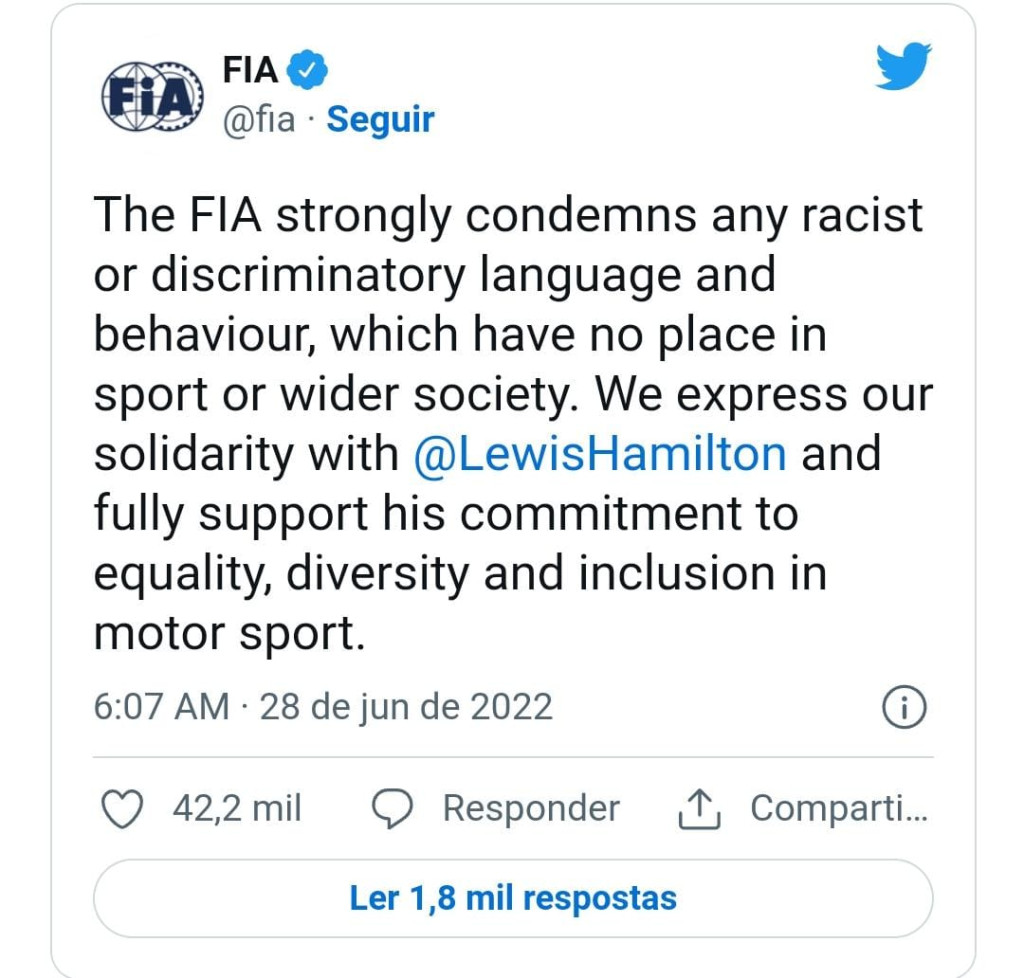Click the 6:07 AM timestamp
1024x978 pixels.
[160, 707]
